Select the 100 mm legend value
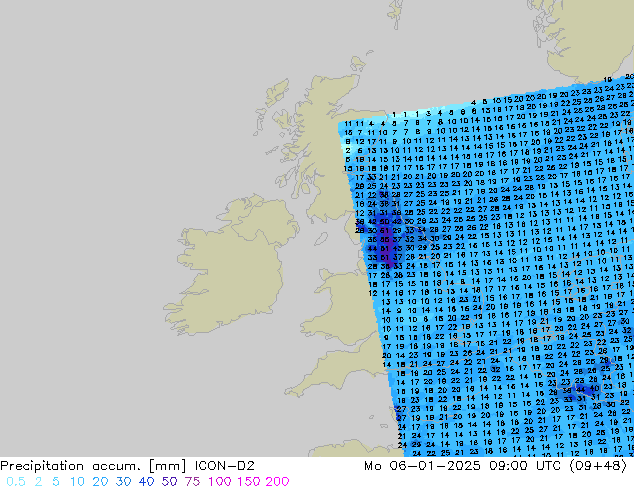This screenshot has width=634, height=490. tap(220, 482)
